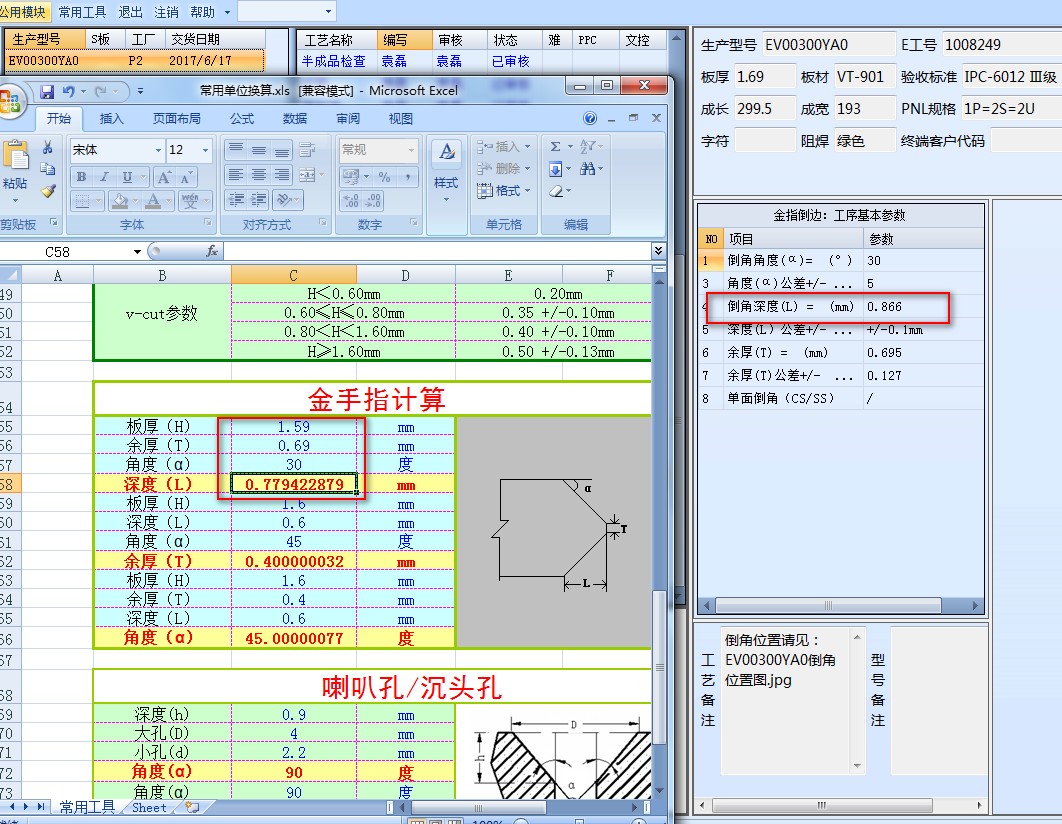Click cell C58 value 0.779422879
1062x824 pixels.
tap(293, 484)
